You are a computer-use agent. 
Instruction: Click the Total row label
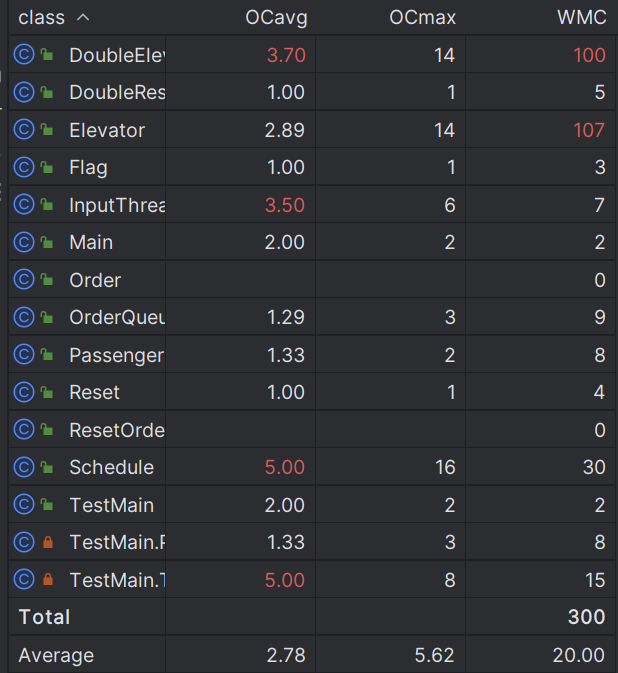44,617
